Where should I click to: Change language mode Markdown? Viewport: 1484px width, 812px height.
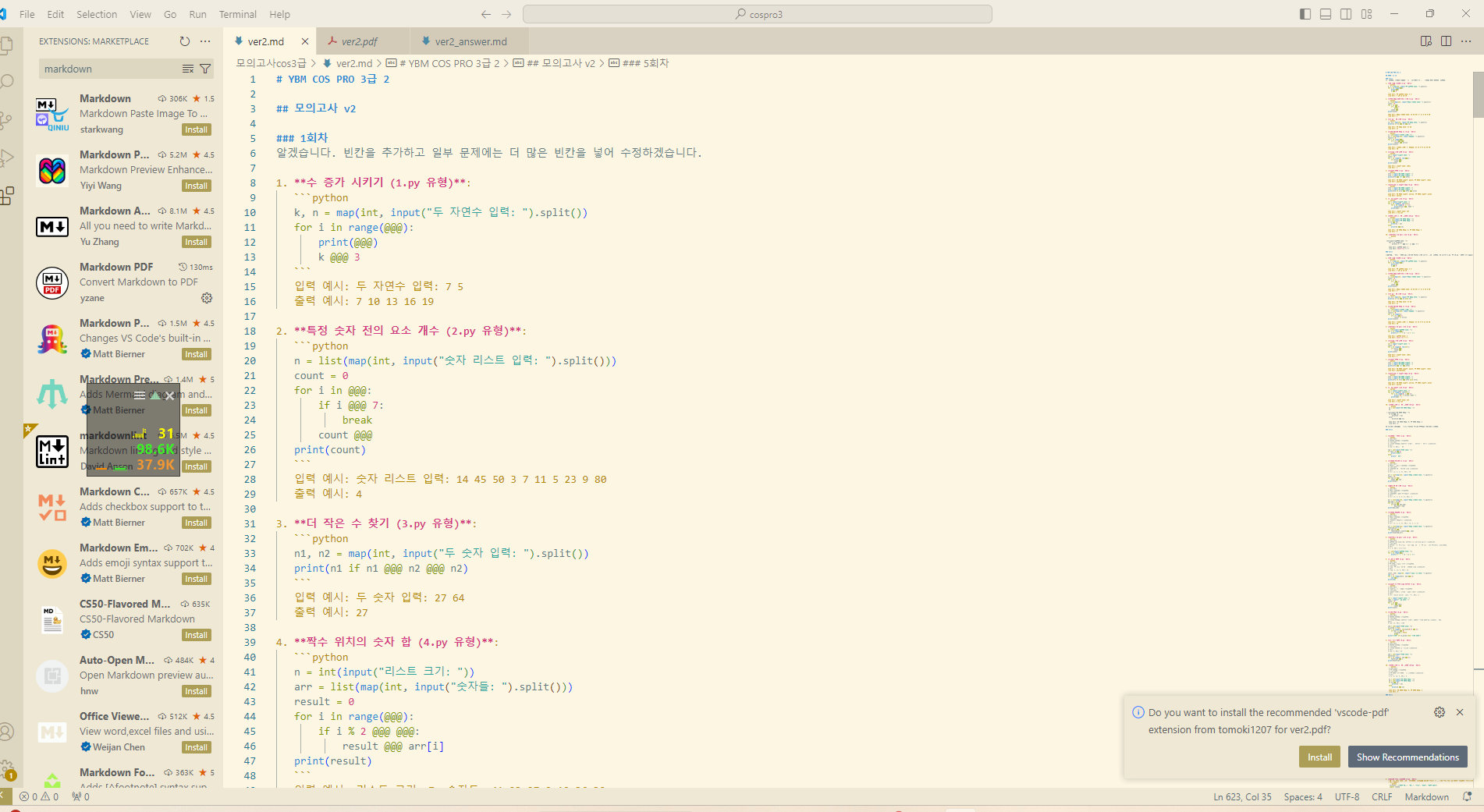point(1426,796)
